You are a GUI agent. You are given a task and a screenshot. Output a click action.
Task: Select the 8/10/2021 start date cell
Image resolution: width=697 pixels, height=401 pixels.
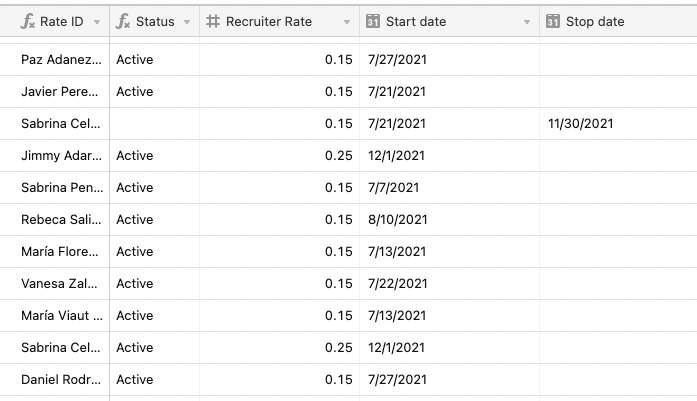coord(449,220)
